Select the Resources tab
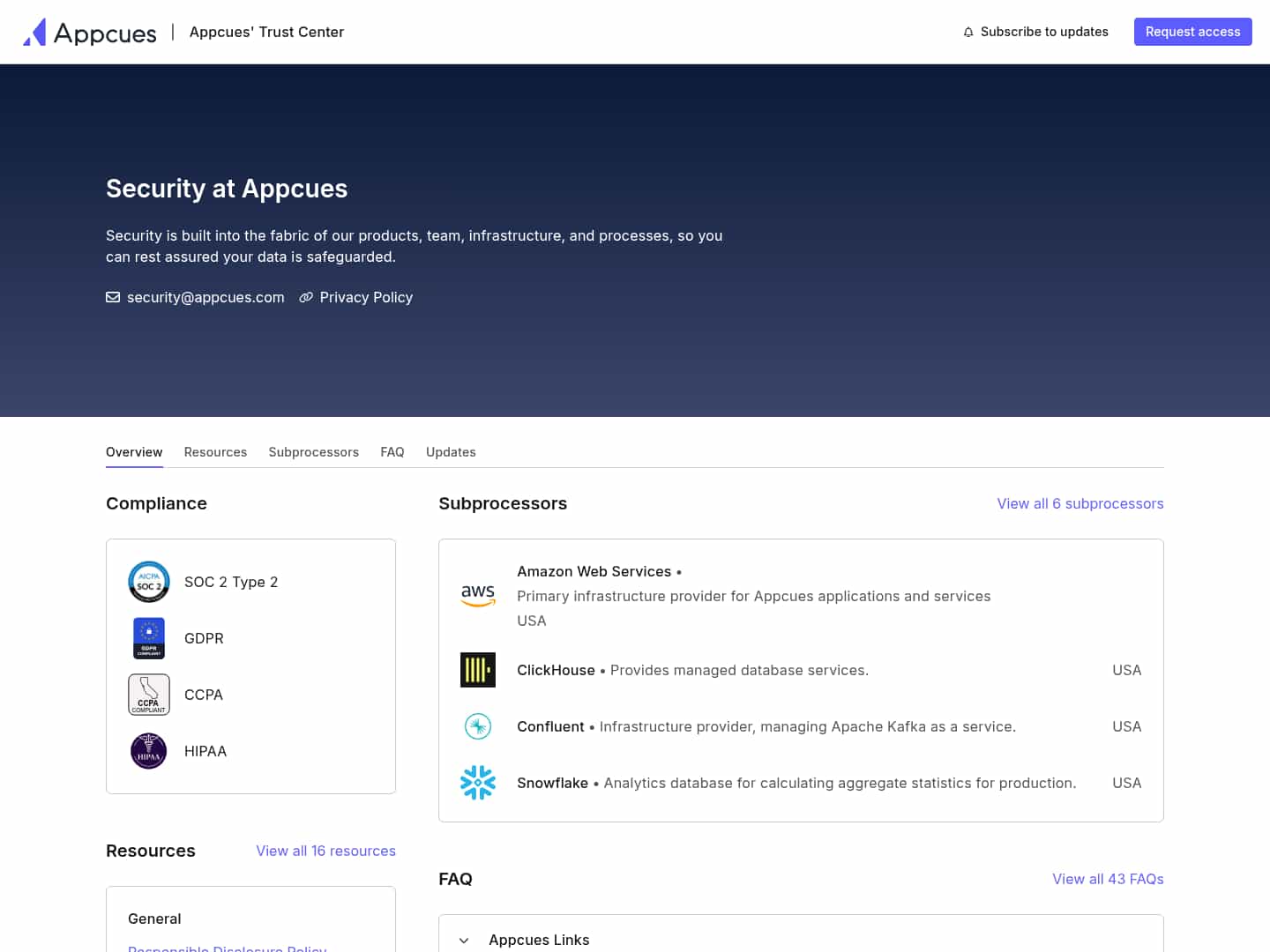Image resolution: width=1270 pixels, height=952 pixels. point(215,452)
